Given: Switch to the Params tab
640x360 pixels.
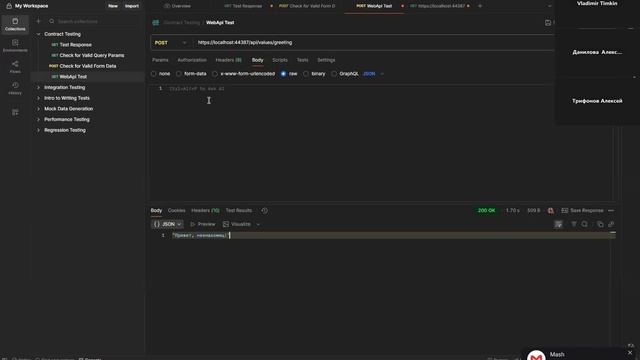Looking at the screenshot, I should (x=160, y=60).
